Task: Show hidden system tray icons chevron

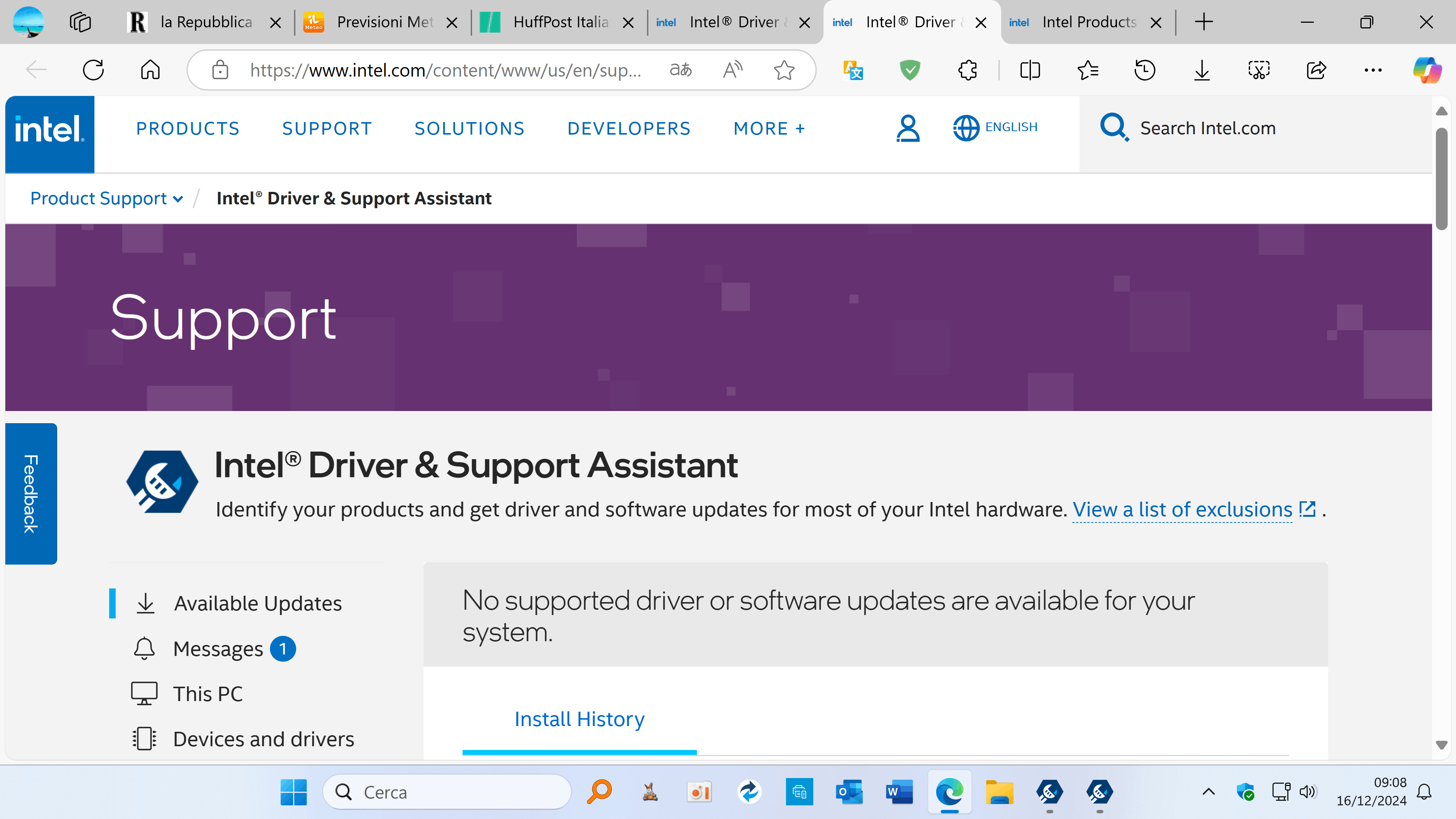Action: tap(1208, 791)
